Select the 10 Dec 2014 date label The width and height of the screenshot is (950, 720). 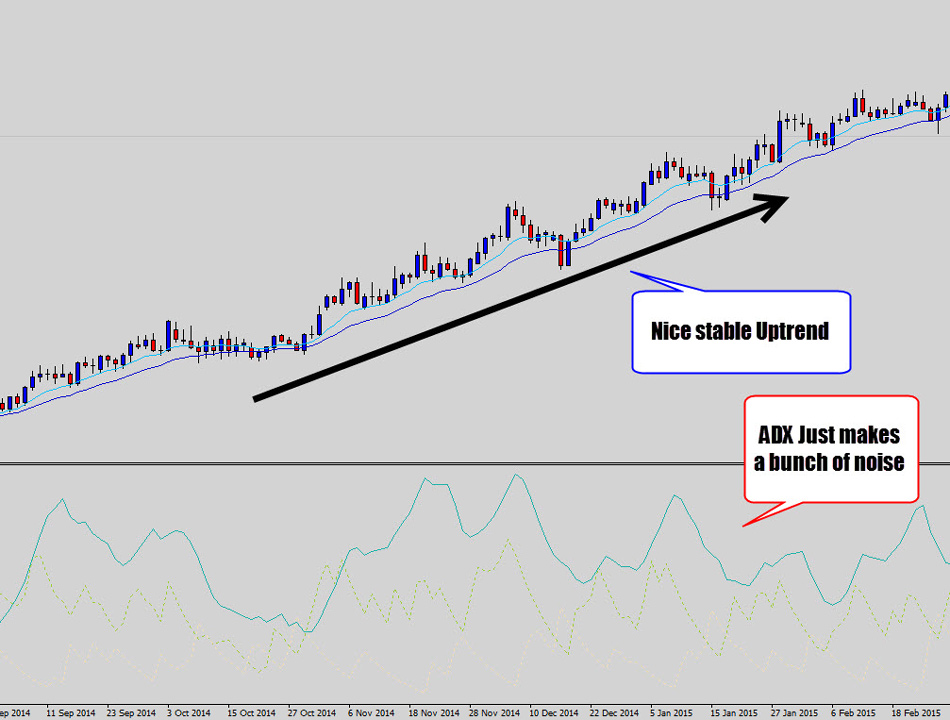(x=553, y=713)
